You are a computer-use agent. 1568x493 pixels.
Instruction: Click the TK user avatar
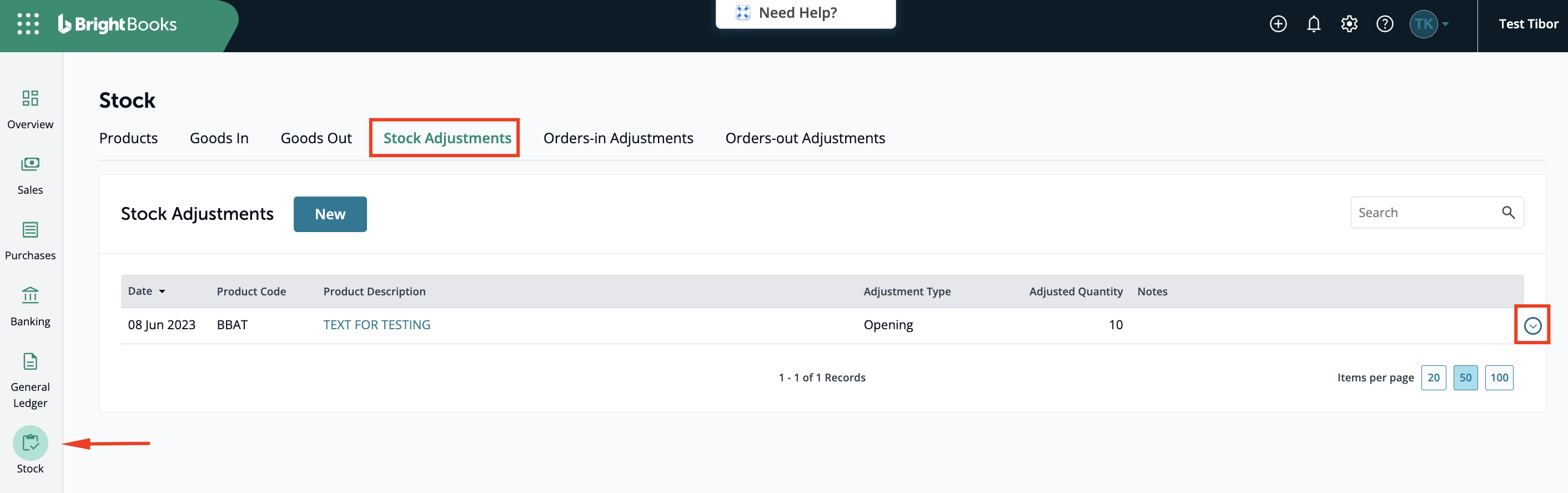pos(1423,24)
